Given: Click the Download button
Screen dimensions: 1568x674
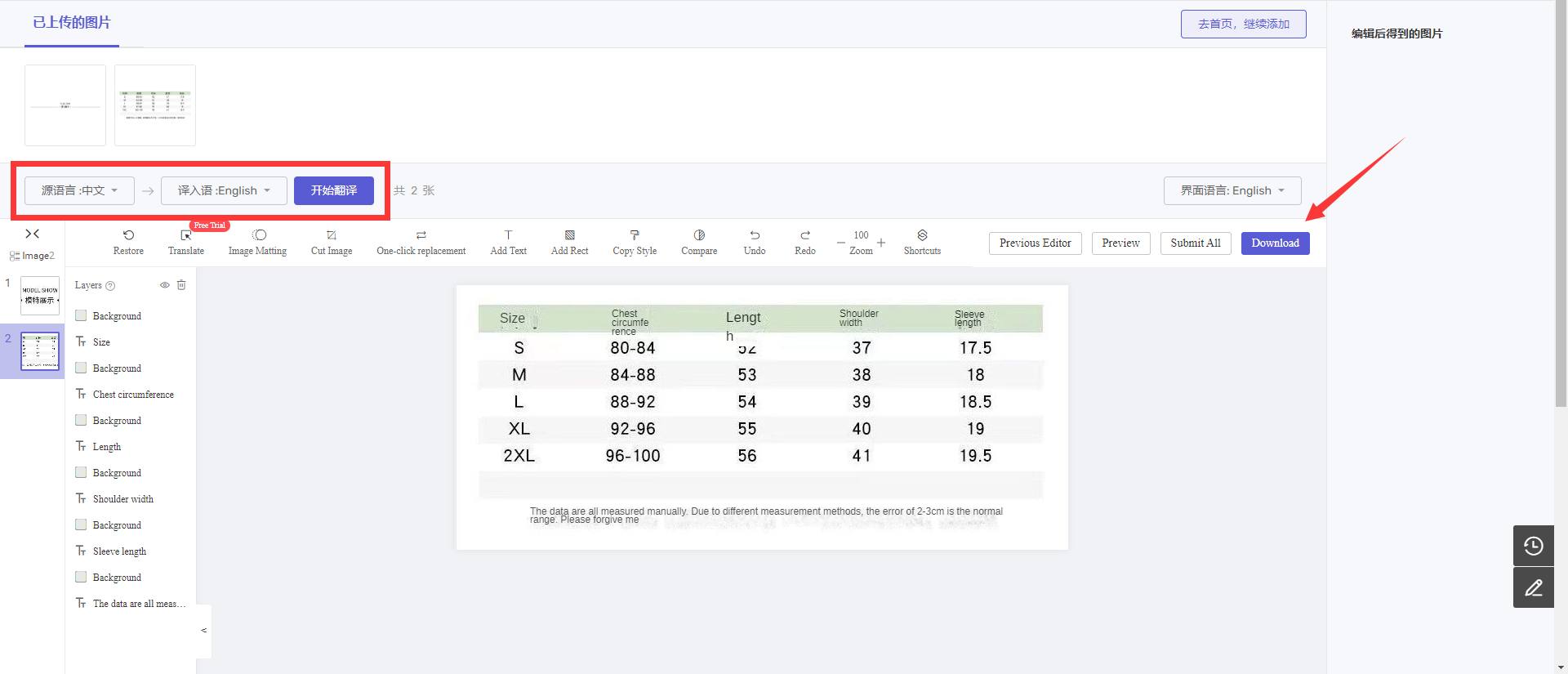Looking at the screenshot, I should (x=1275, y=243).
